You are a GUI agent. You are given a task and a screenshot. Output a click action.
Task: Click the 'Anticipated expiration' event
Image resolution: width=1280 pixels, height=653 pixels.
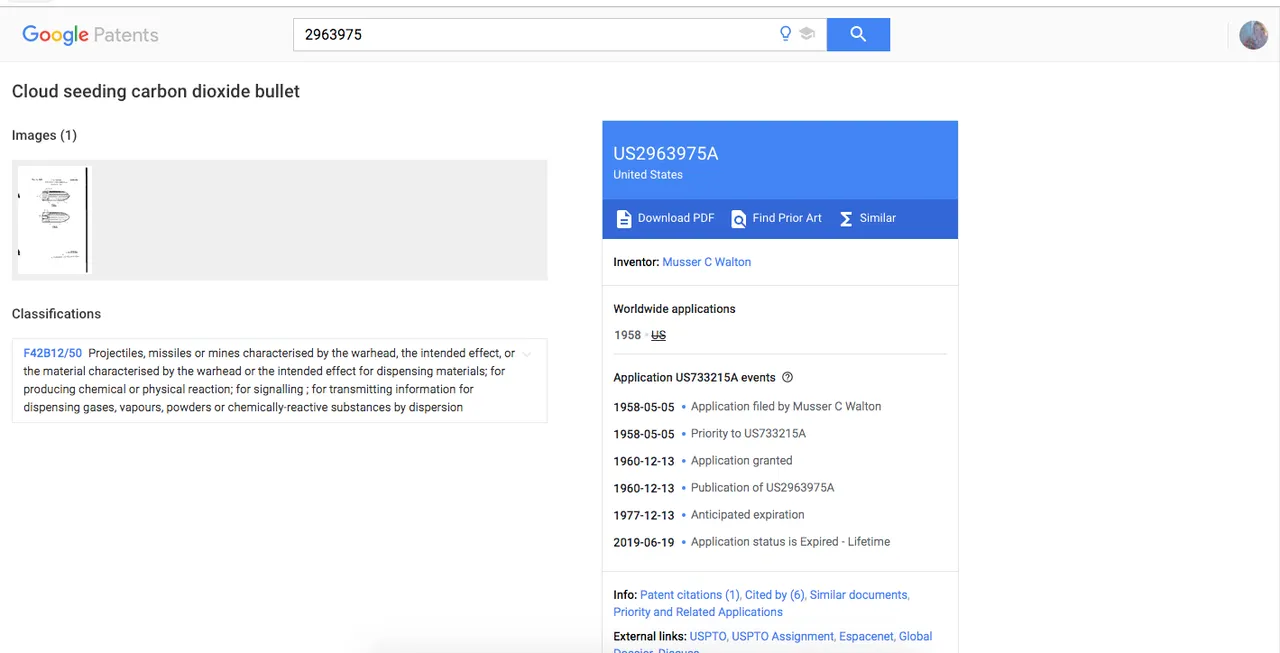[x=747, y=514]
